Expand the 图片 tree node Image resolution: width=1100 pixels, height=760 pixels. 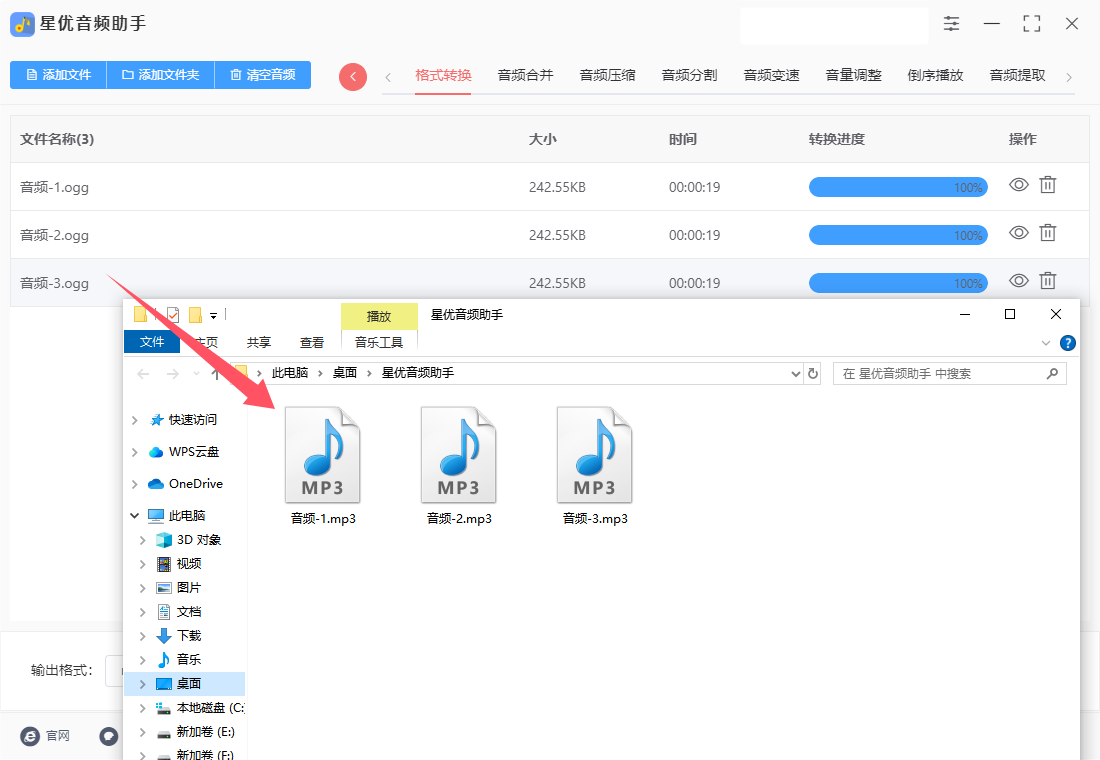pyautogui.click(x=142, y=587)
